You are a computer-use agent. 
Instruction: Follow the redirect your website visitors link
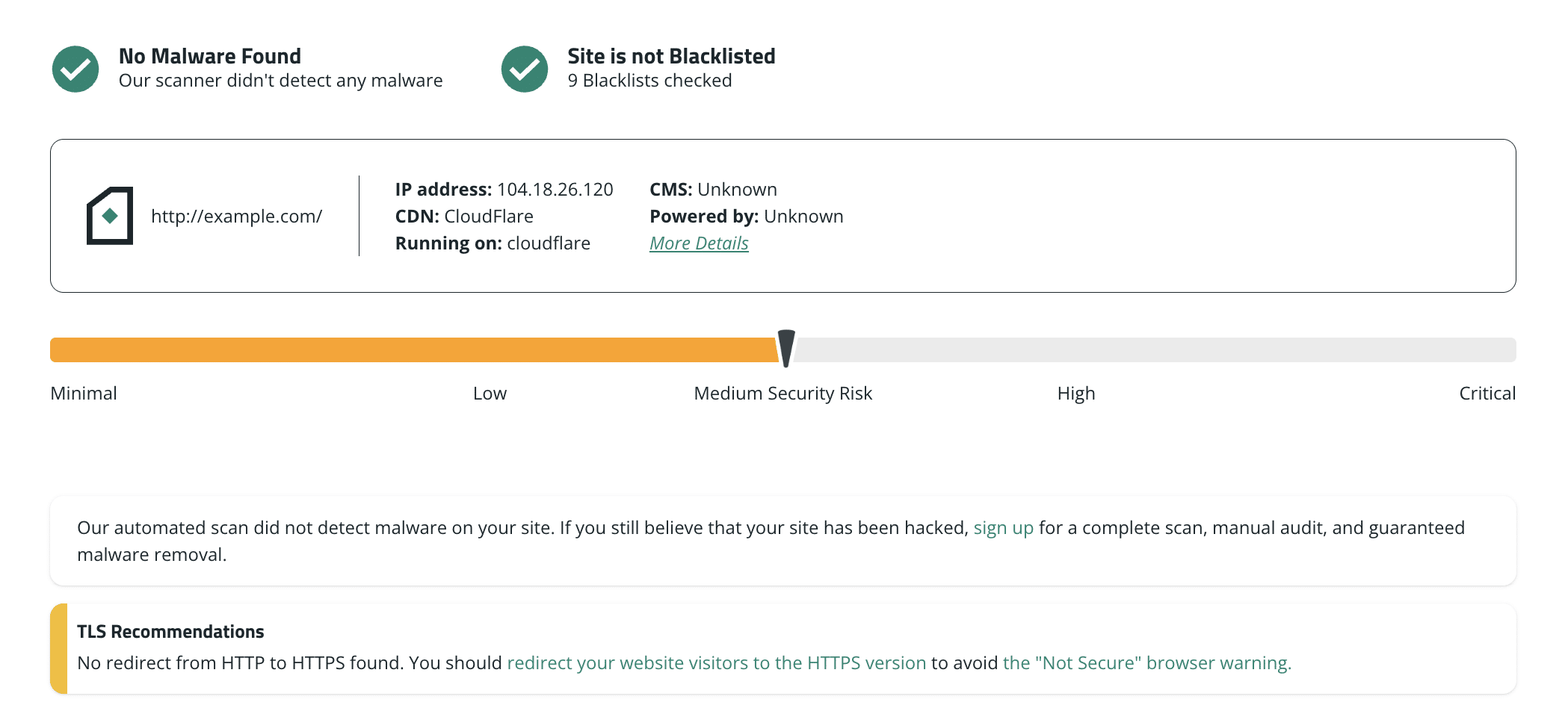click(x=717, y=662)
